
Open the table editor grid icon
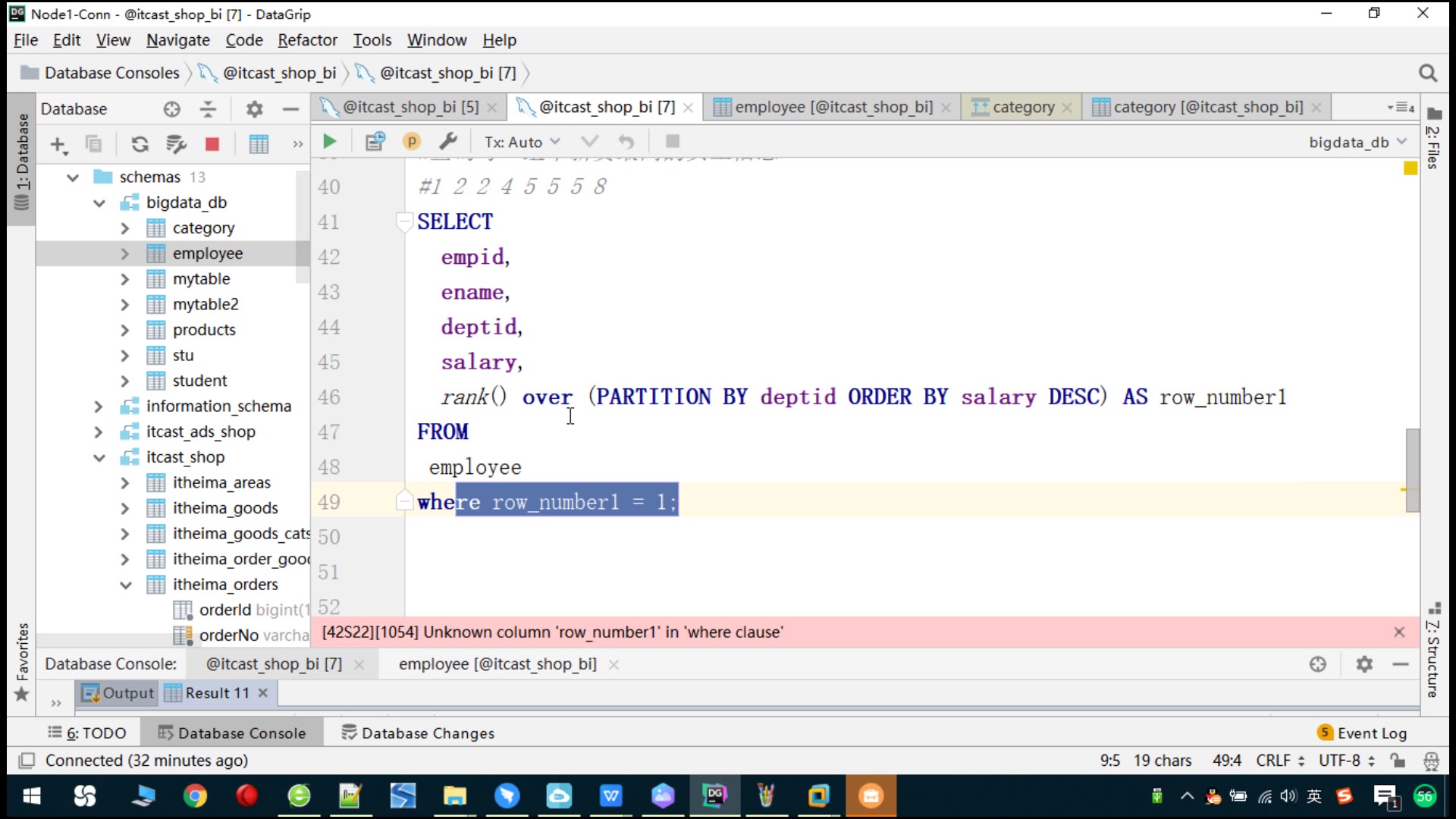click(259, 144)
